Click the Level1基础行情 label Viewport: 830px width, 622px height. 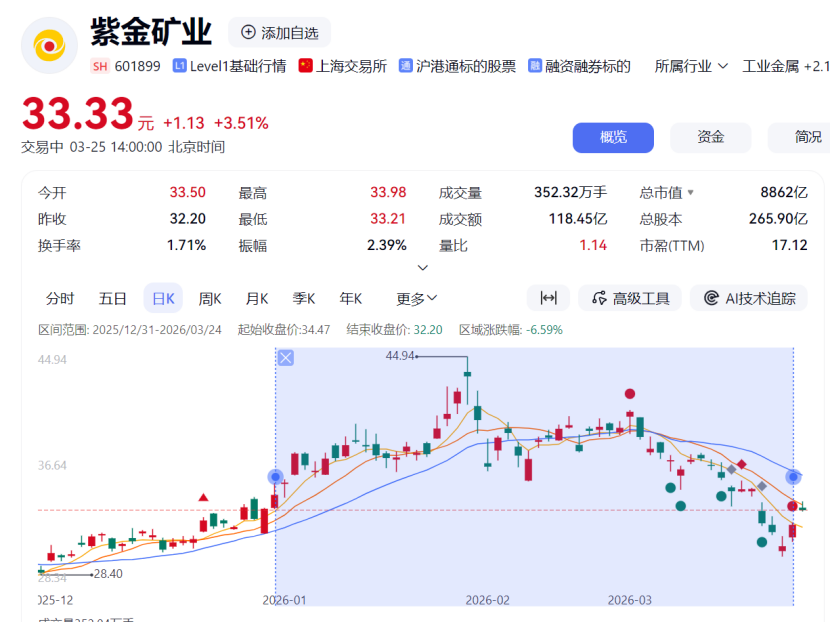[238, 66]
